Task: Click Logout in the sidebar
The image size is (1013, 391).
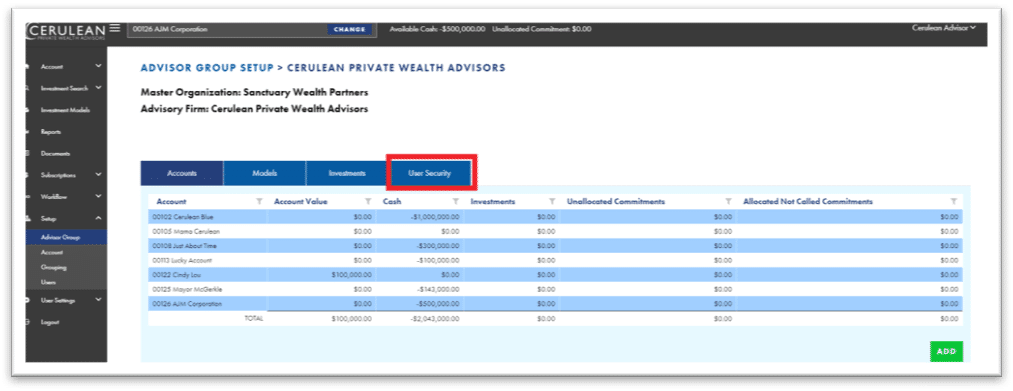Action: 50,322
